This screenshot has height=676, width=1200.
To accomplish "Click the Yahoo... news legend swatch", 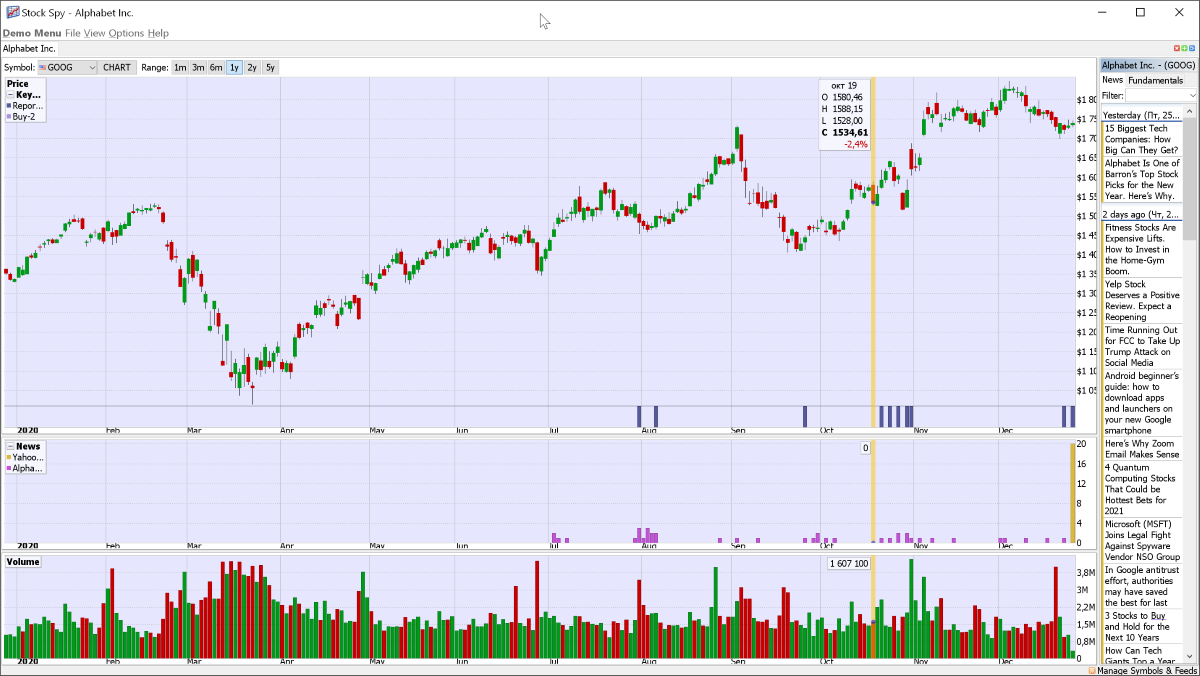I will [9, 457].
